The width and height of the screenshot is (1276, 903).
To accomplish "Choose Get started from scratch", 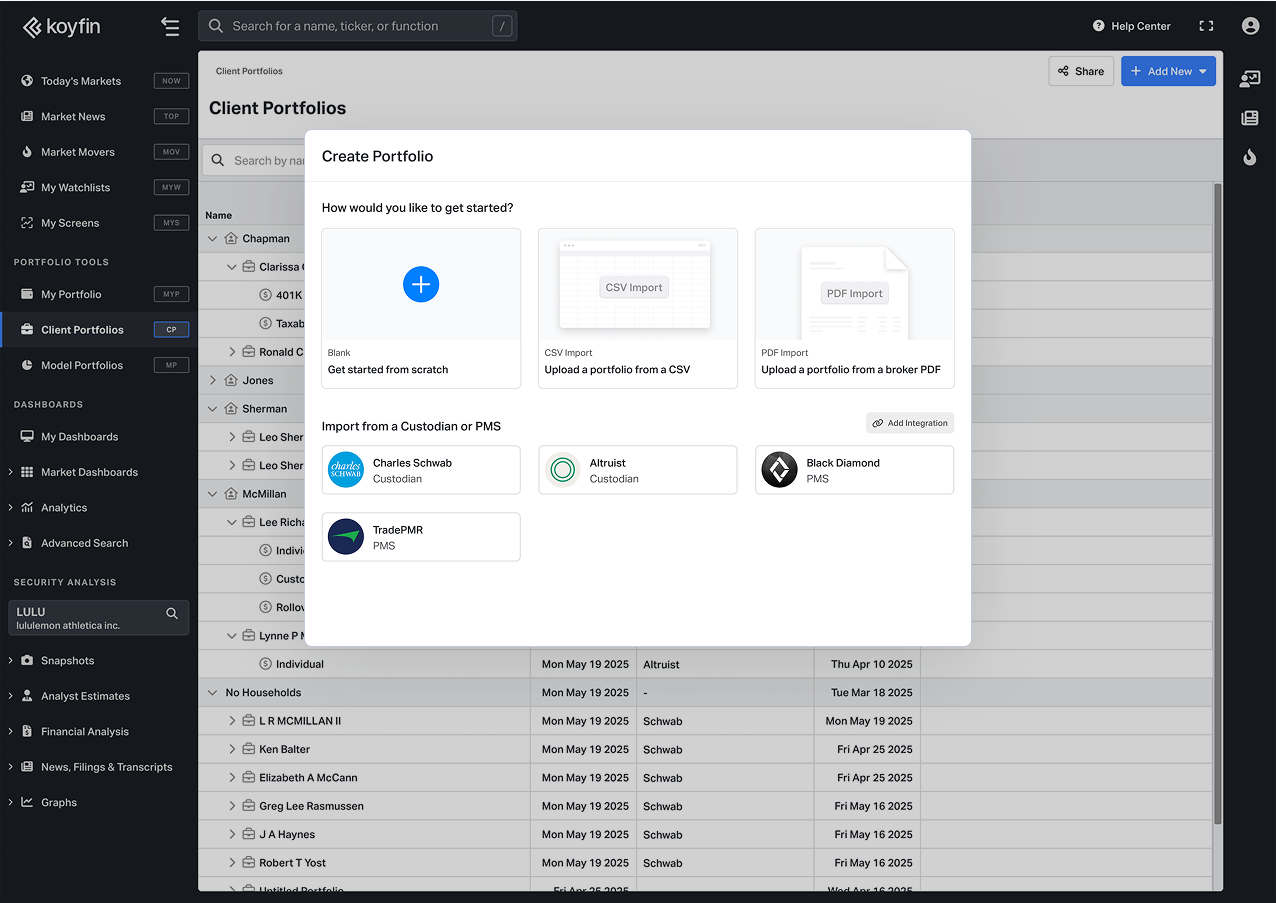I will pos(421,308).
